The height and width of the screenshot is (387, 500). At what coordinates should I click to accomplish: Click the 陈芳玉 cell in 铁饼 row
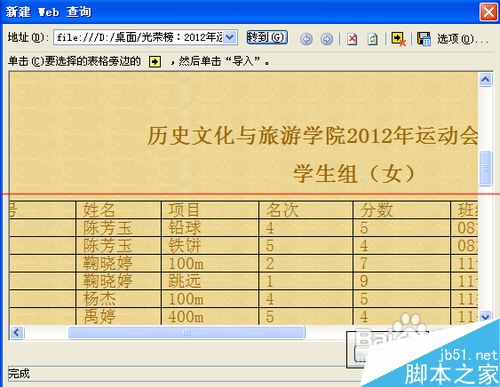118,246
